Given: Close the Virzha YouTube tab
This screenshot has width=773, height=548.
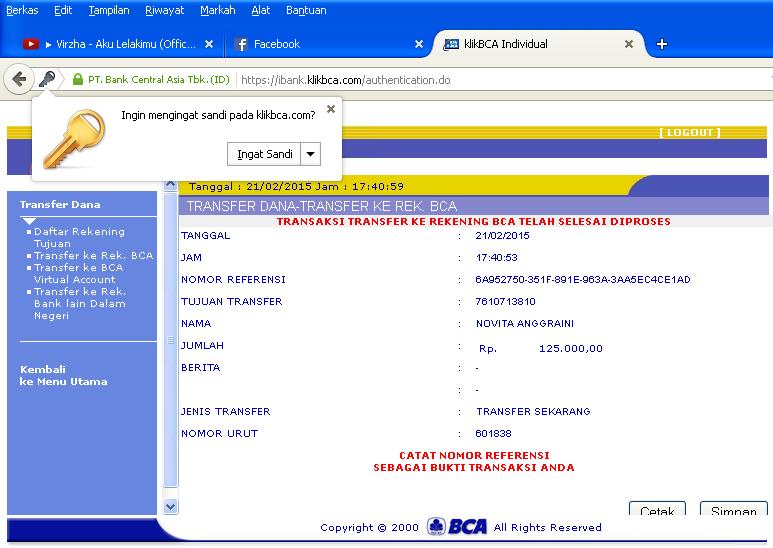Looking at the screenshot, I should [209, 44].
